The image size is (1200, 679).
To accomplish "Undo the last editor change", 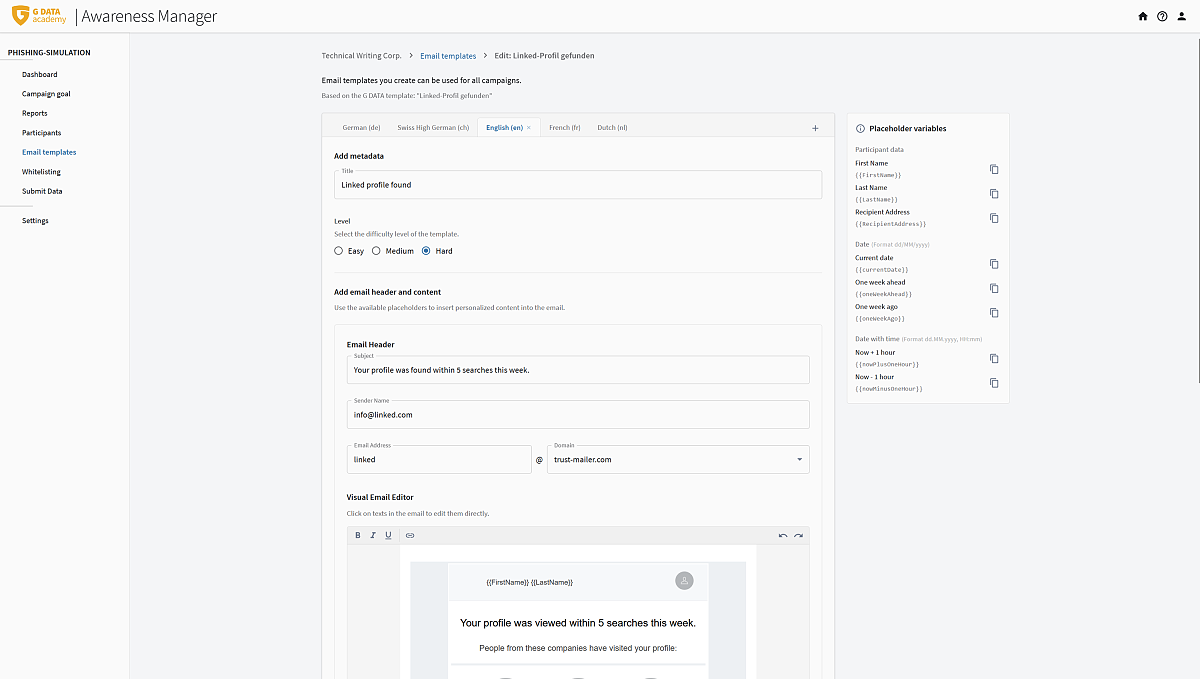I will click(x=783, y=535).
